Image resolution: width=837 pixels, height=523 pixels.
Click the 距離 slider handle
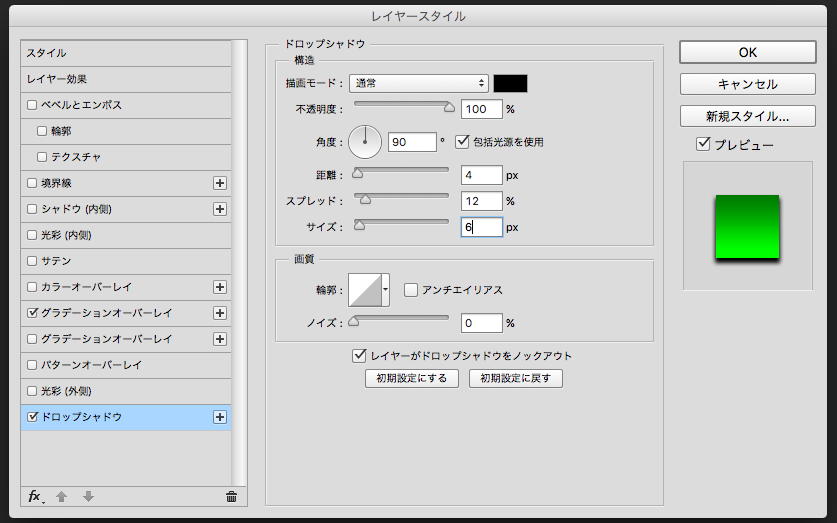tap(358, 173)
